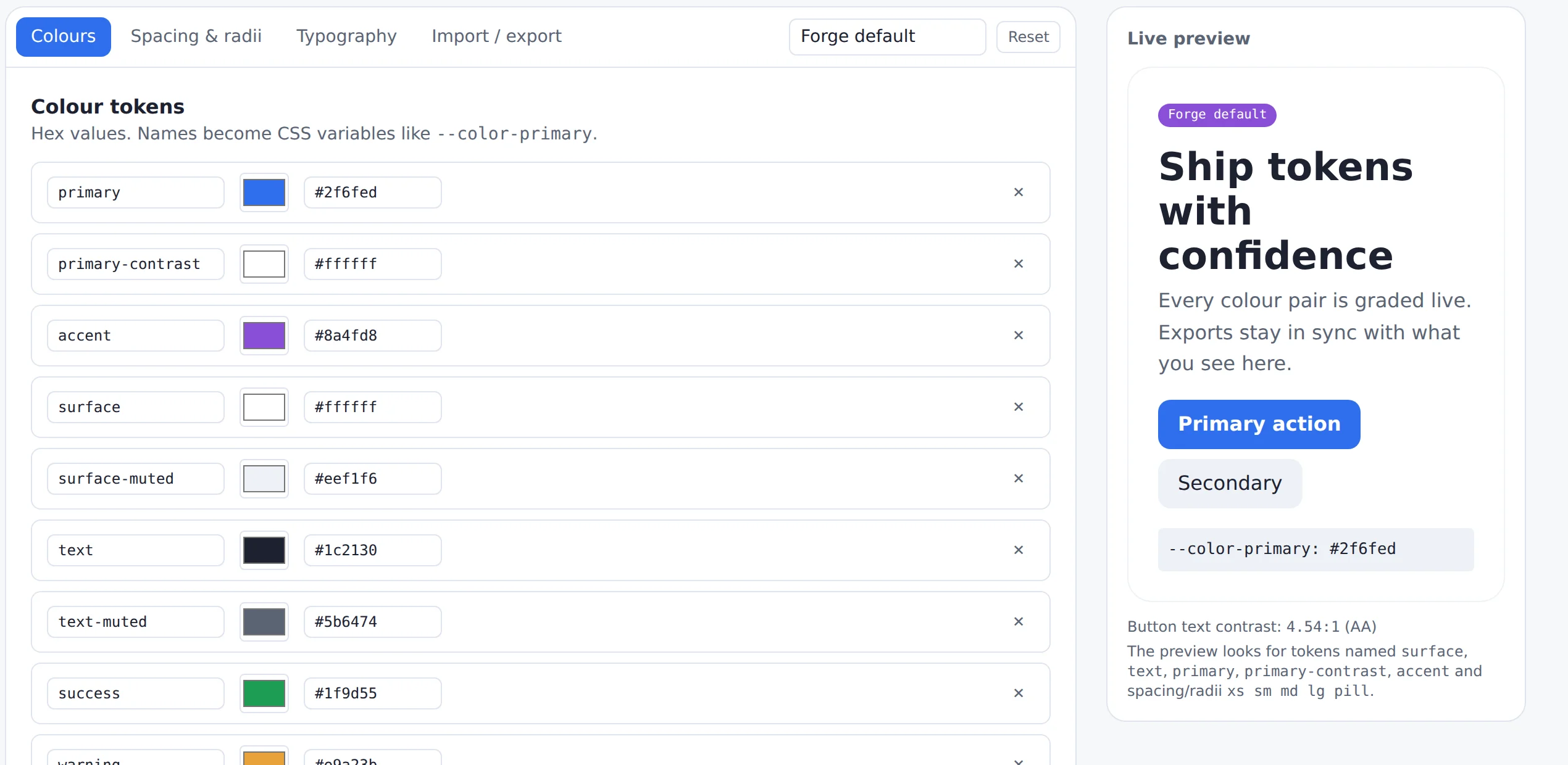Remove the surface-muted token
This screenshot has height=765, width=1568.
(1019, 479)
